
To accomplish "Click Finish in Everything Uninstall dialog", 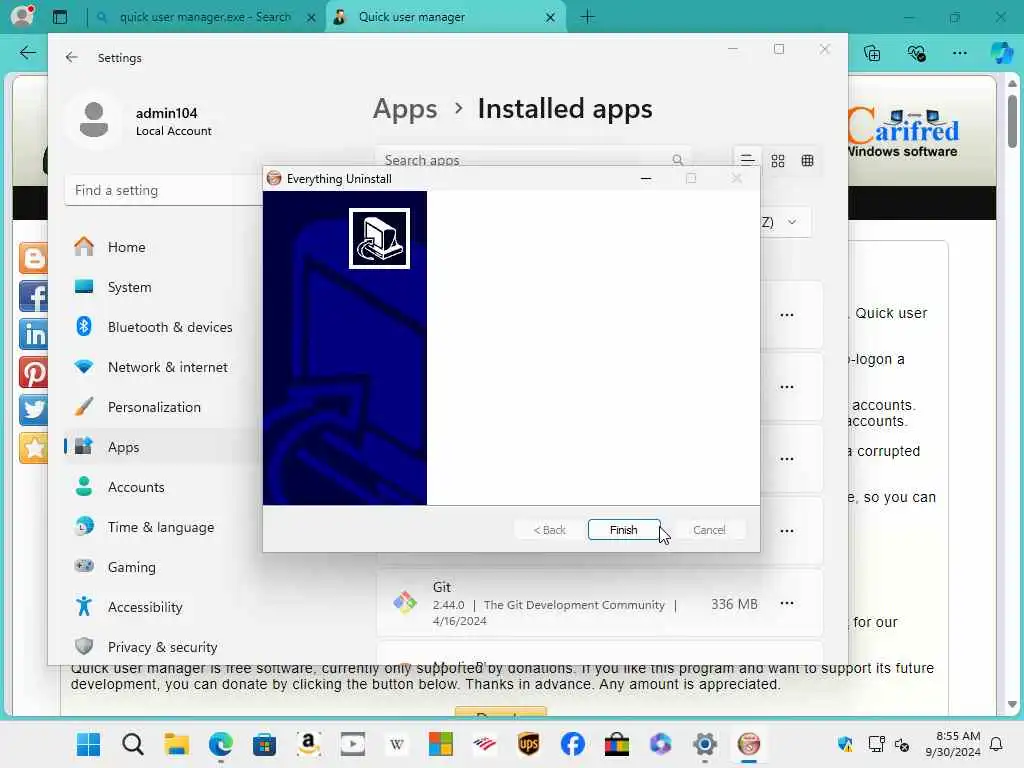I will coord(623,530).
